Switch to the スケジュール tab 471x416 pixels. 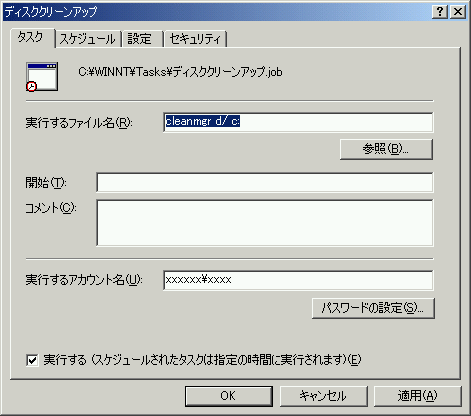pyautogui.click(x=87, y=39)
